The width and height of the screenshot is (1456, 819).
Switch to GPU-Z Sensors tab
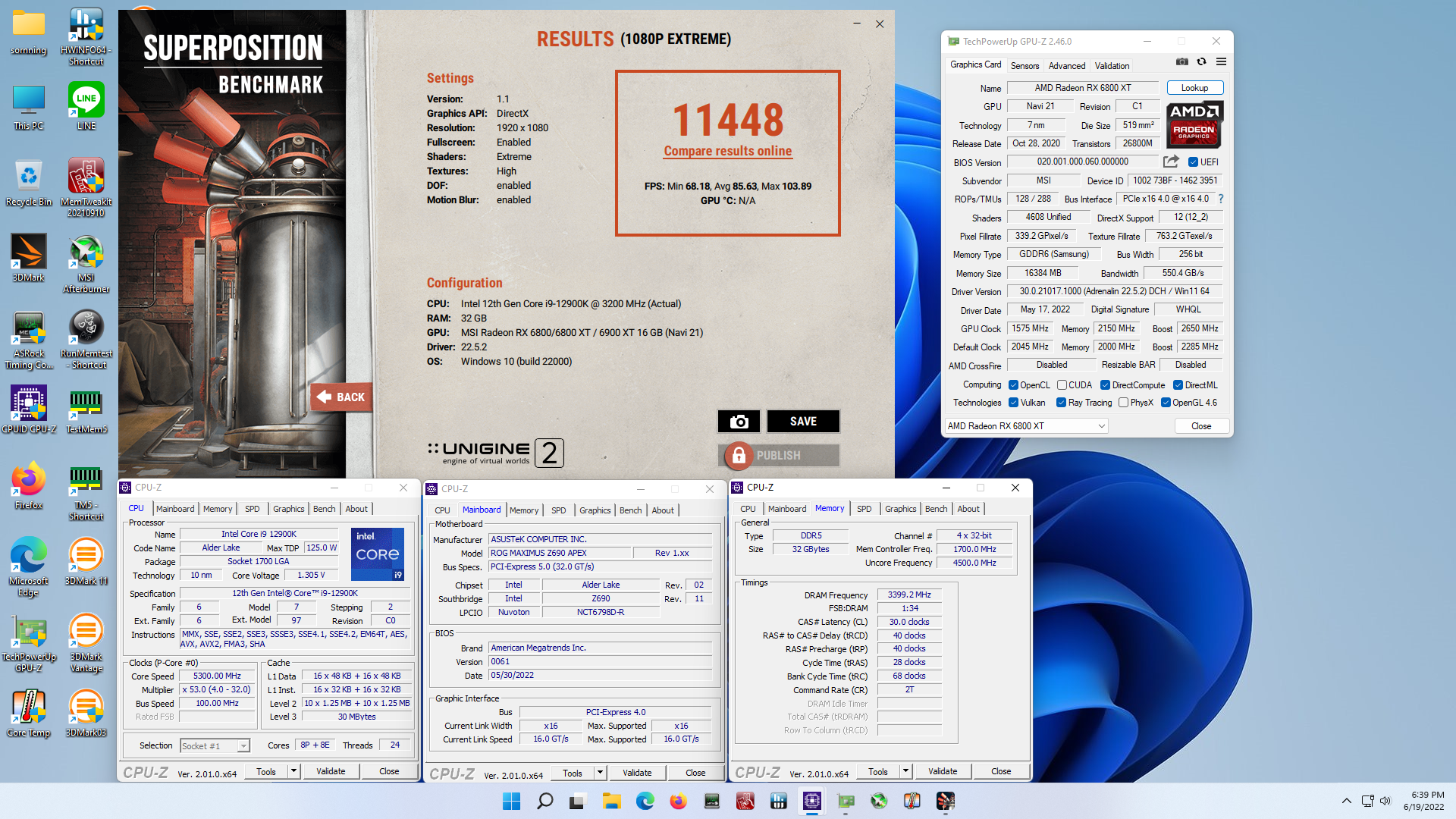coord(1025,66)
